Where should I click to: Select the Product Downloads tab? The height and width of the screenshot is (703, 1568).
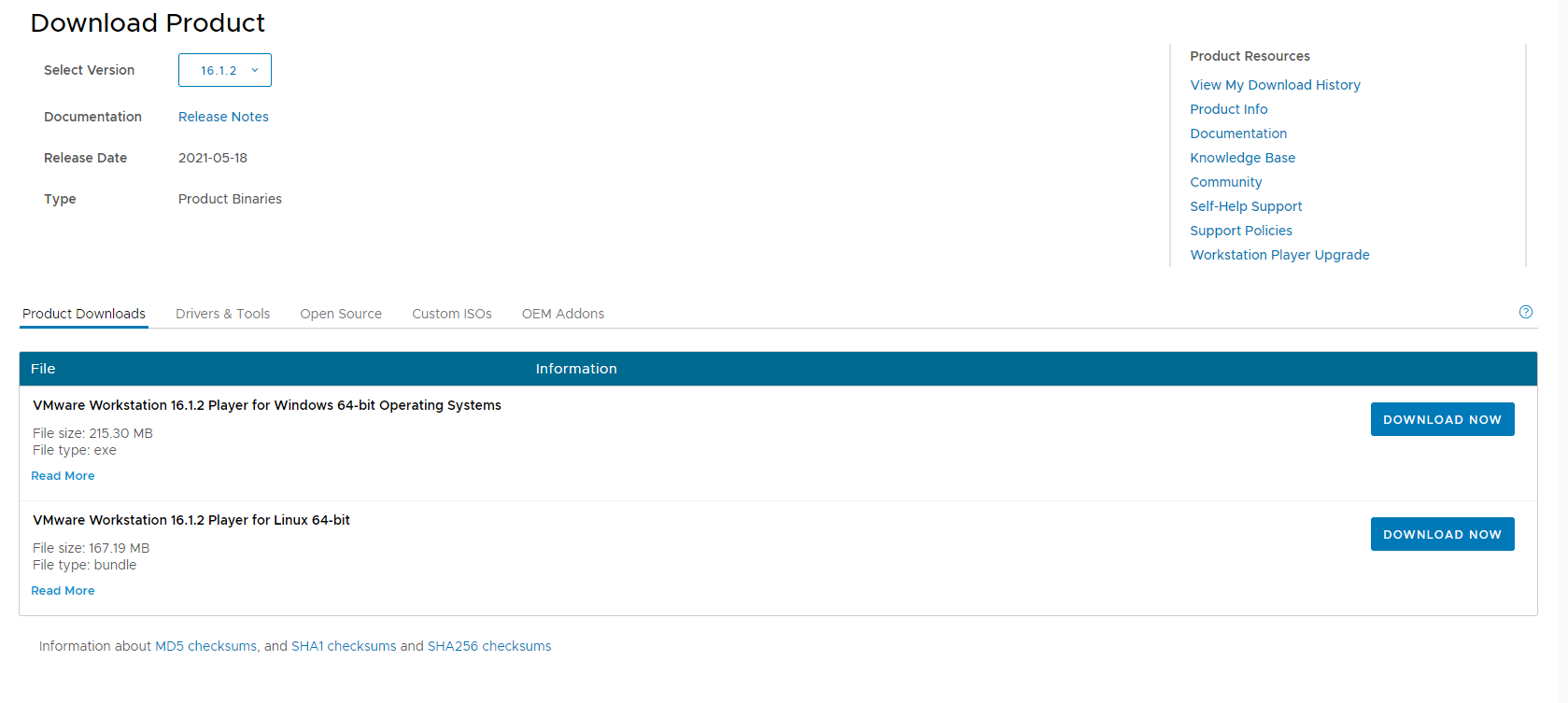(84, 314)
